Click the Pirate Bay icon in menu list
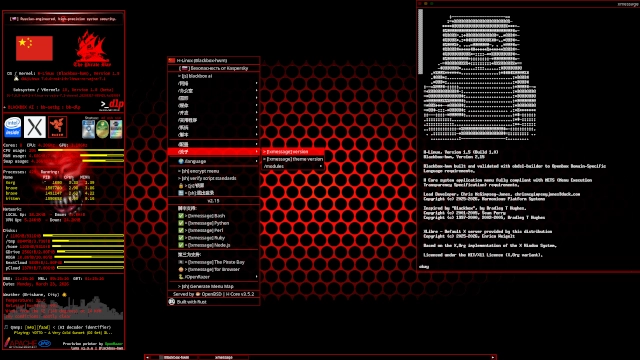The height and width of the screenshot is (360, 640). [x=181, y=262]
